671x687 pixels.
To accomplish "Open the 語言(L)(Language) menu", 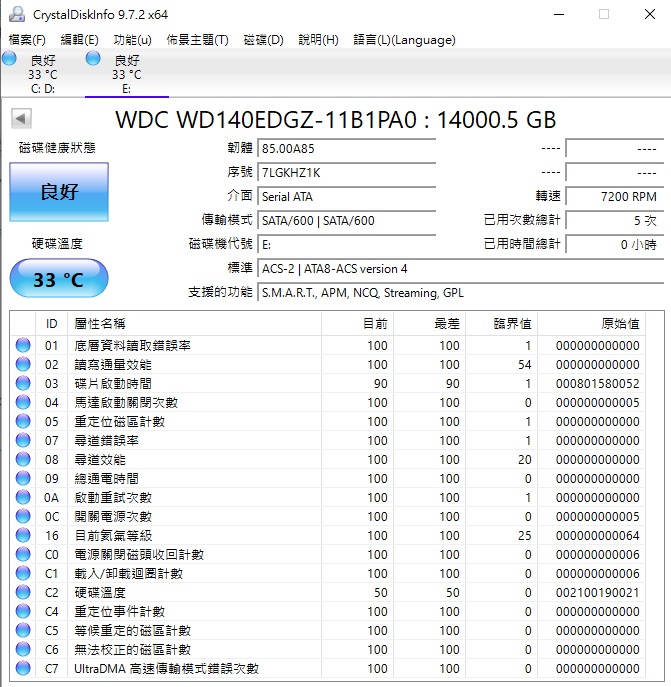I will 405,40.
